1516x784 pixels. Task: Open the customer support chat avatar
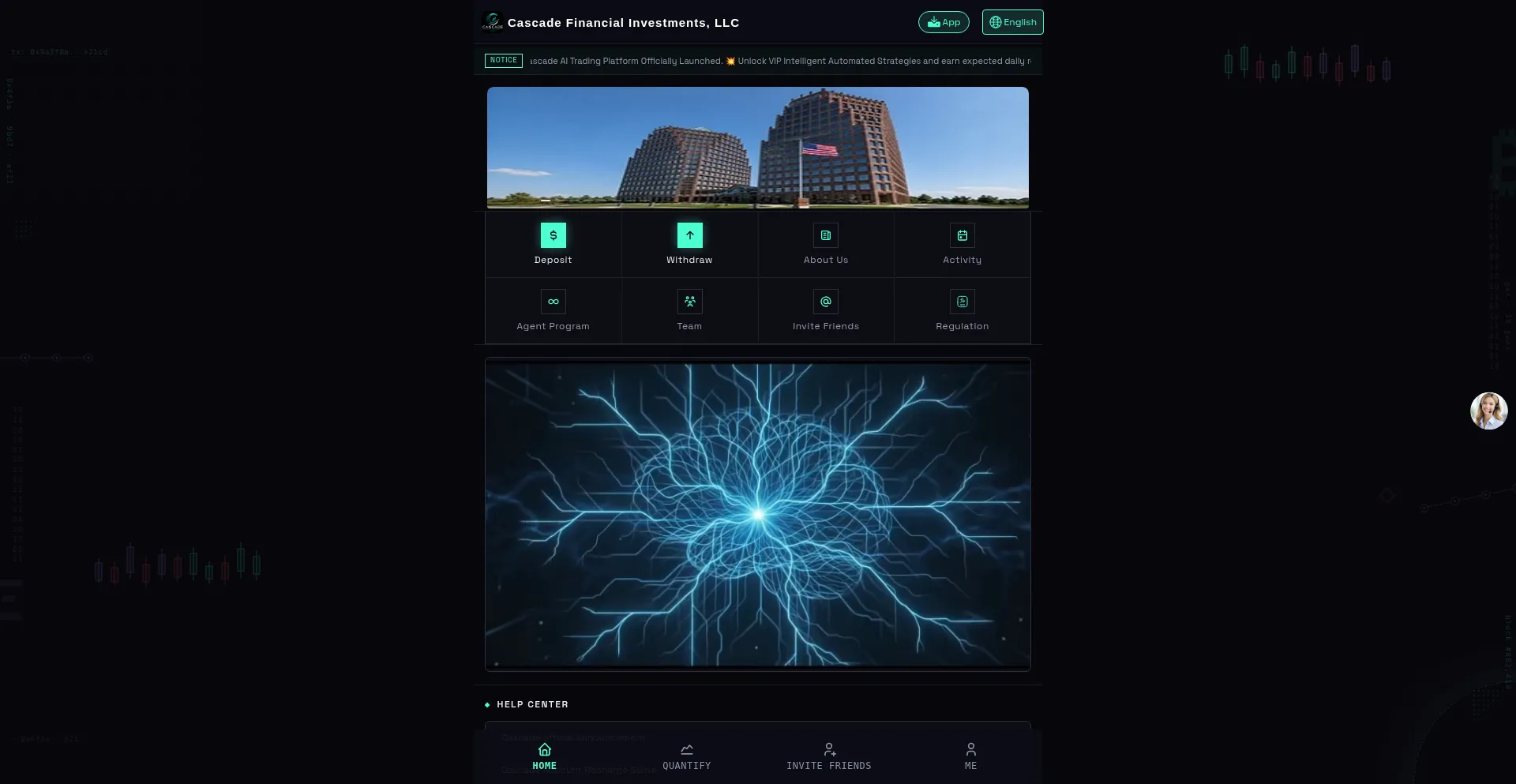pyautogui.click(x=1488, y=411)
